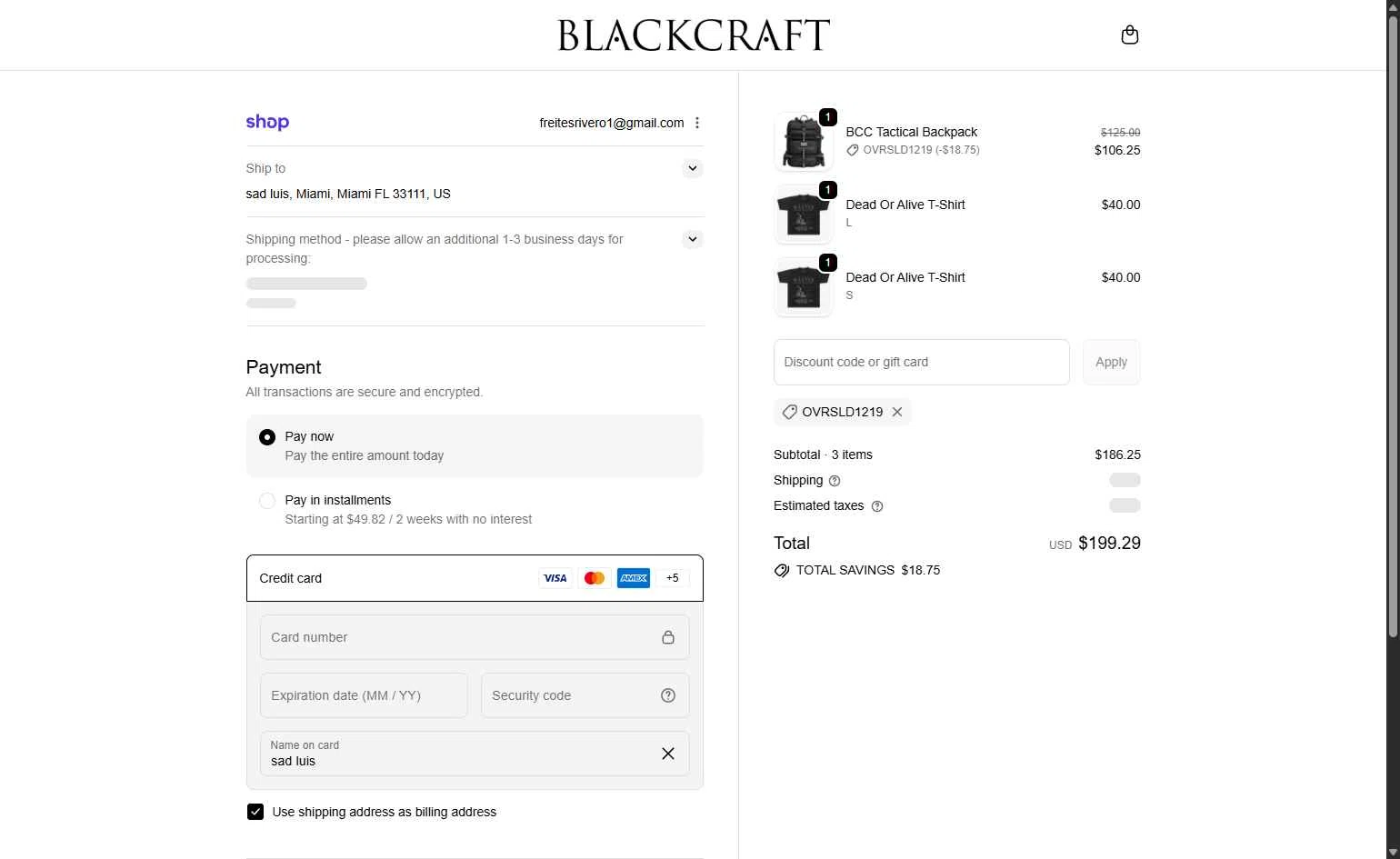
Task: Click the Total Savings tag icon
Action: click(x=782, y=571)
